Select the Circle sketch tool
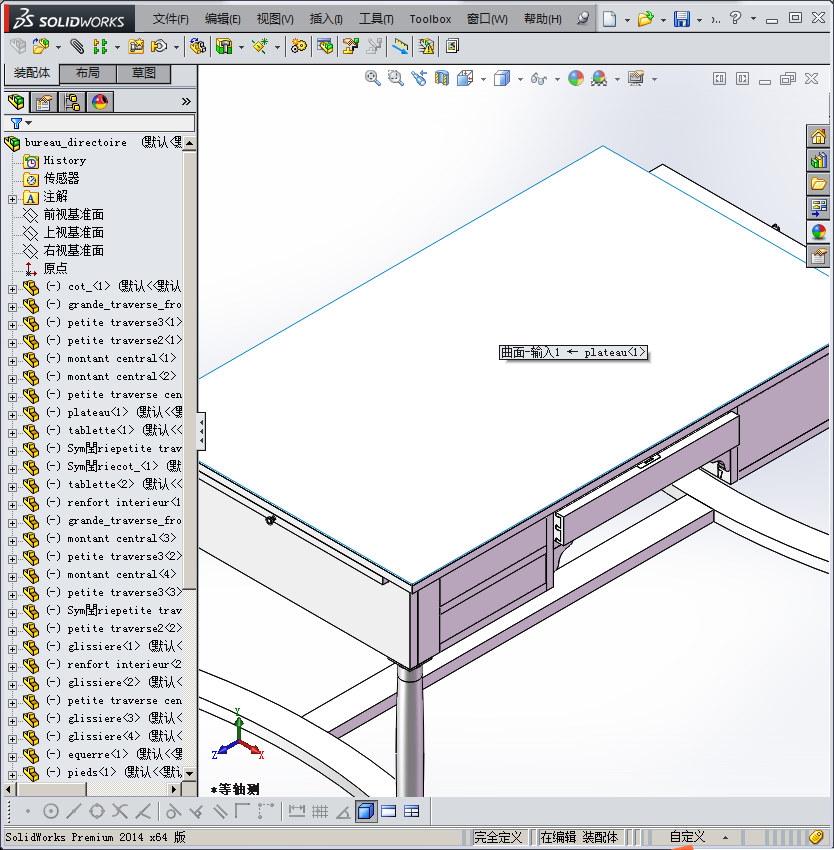 [50, 811]
